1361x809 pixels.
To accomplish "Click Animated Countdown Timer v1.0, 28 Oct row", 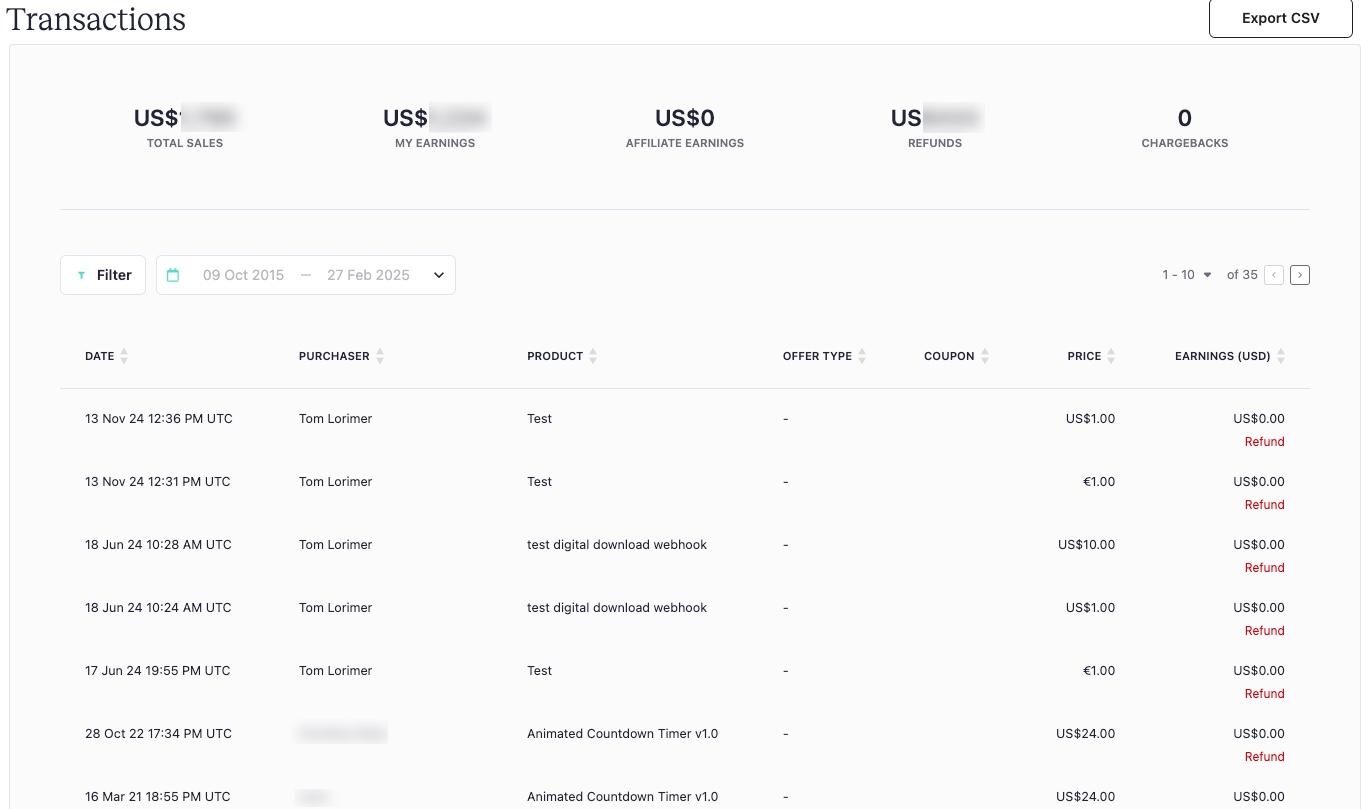I will (622, 734).
